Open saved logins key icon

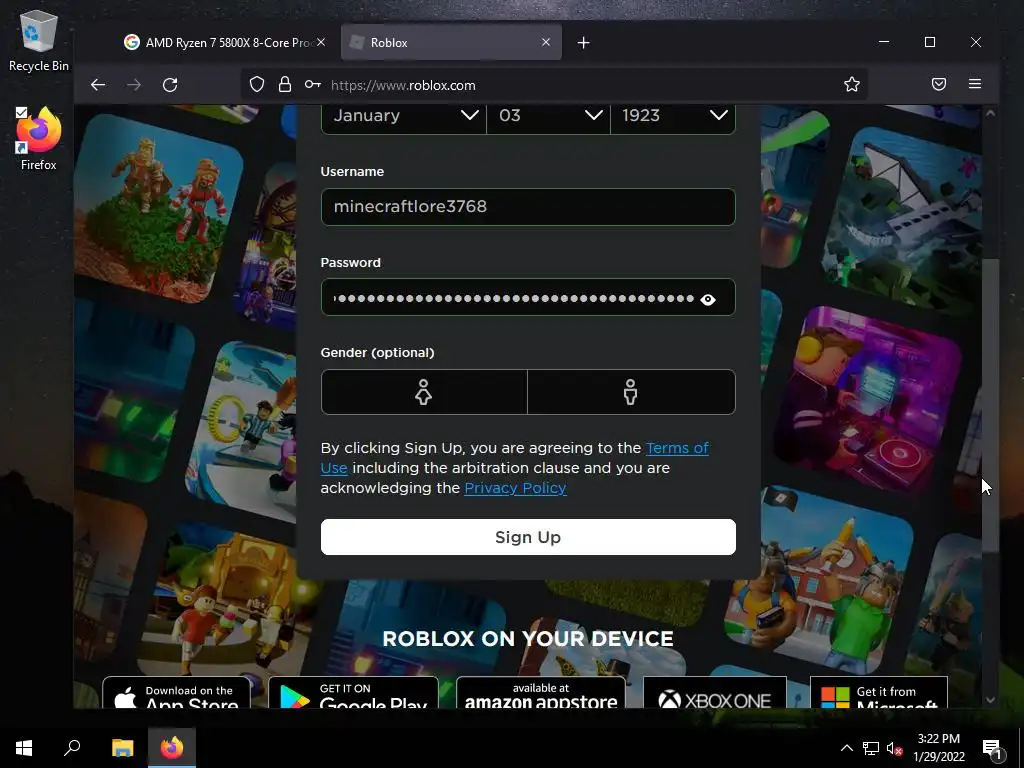coord(312,85)
